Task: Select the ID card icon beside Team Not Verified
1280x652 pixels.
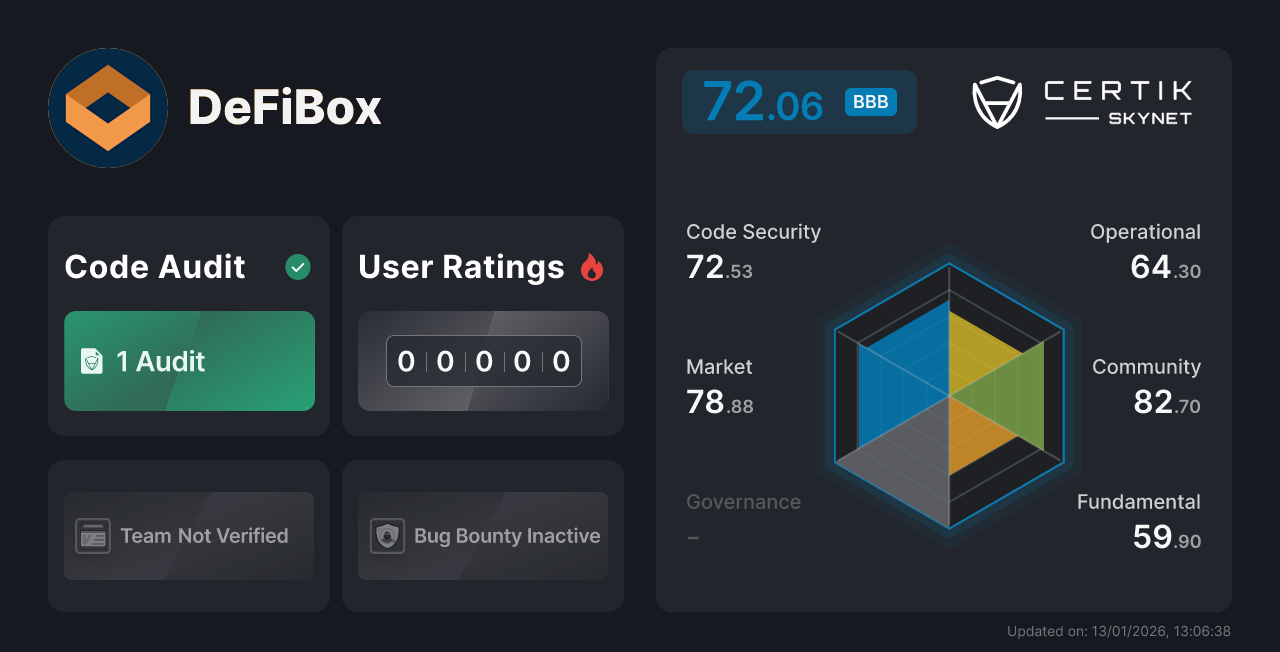Action: pyautogui.click(x=94, y=536)
